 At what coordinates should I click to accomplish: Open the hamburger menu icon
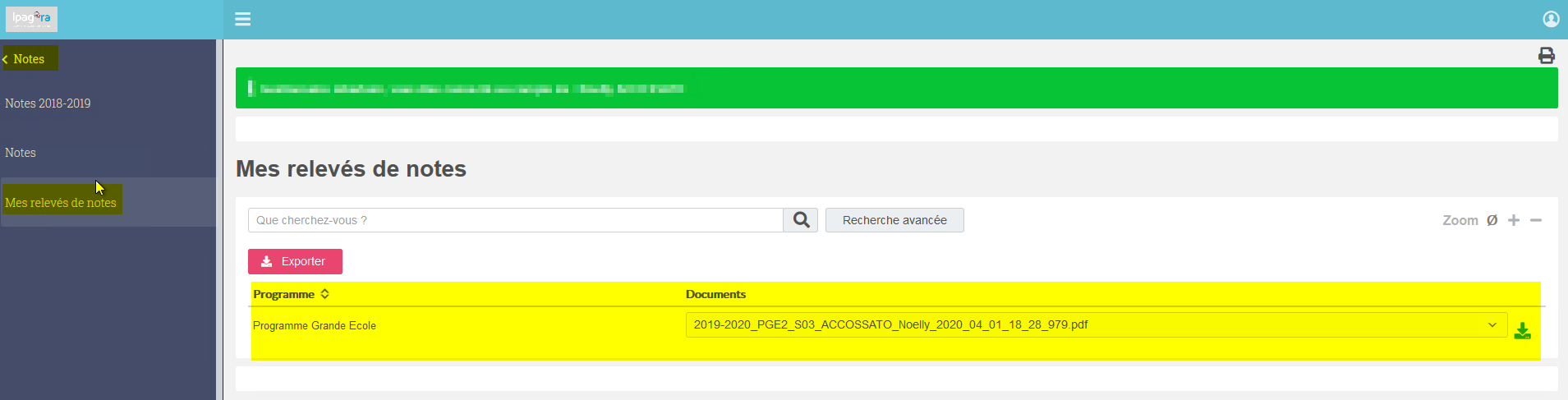pyautogui.click(x=242, y=19)
